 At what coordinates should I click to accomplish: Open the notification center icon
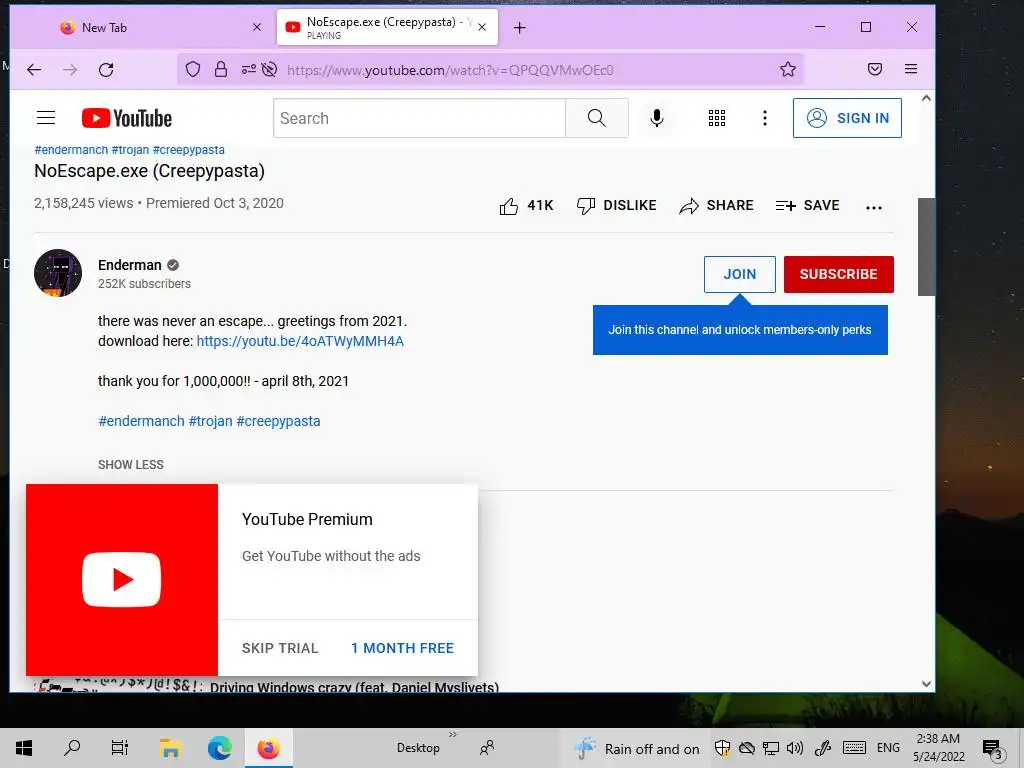[x=993, y=749]
